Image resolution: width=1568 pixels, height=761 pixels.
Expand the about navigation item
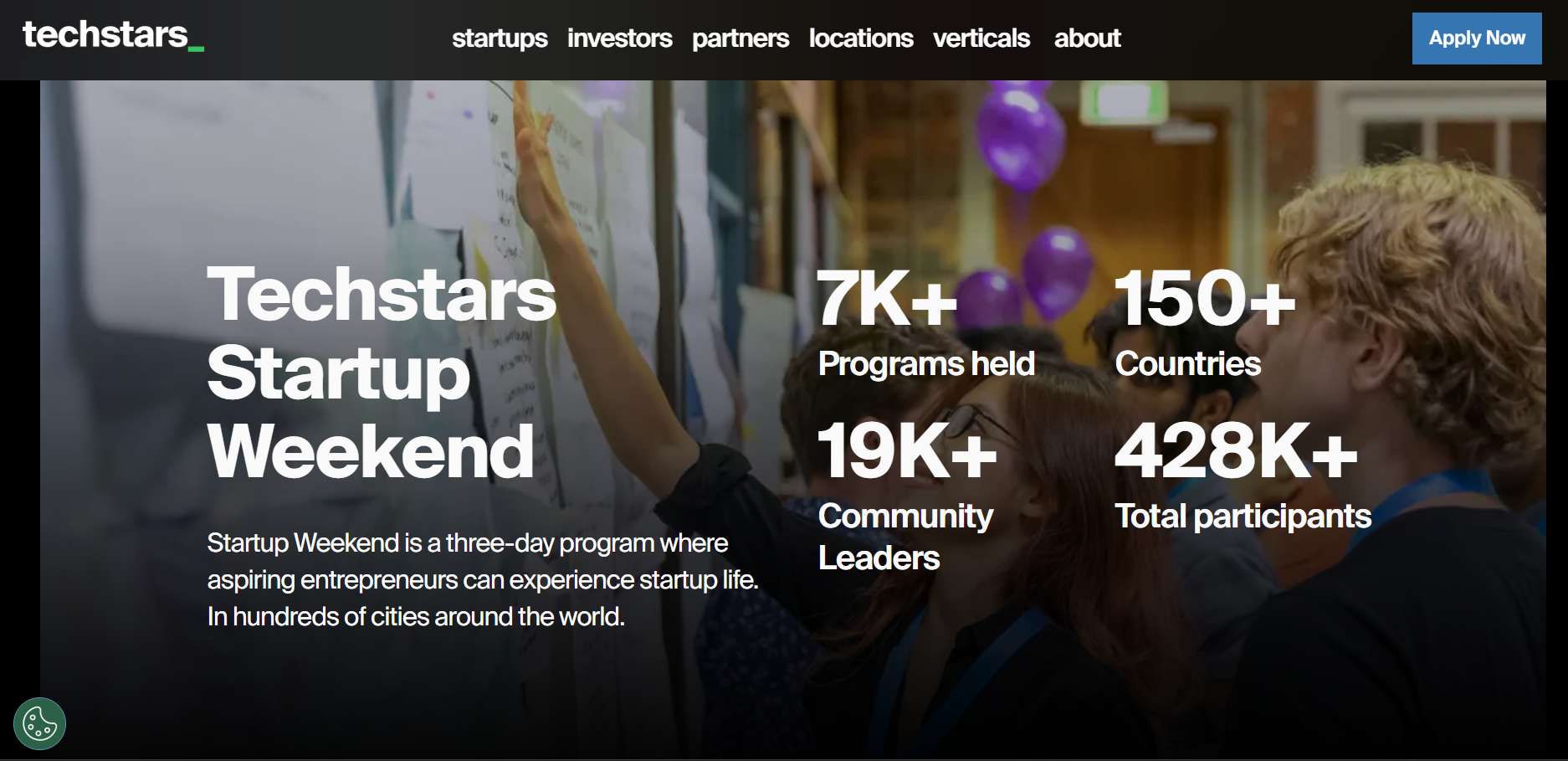[1087, 39]
